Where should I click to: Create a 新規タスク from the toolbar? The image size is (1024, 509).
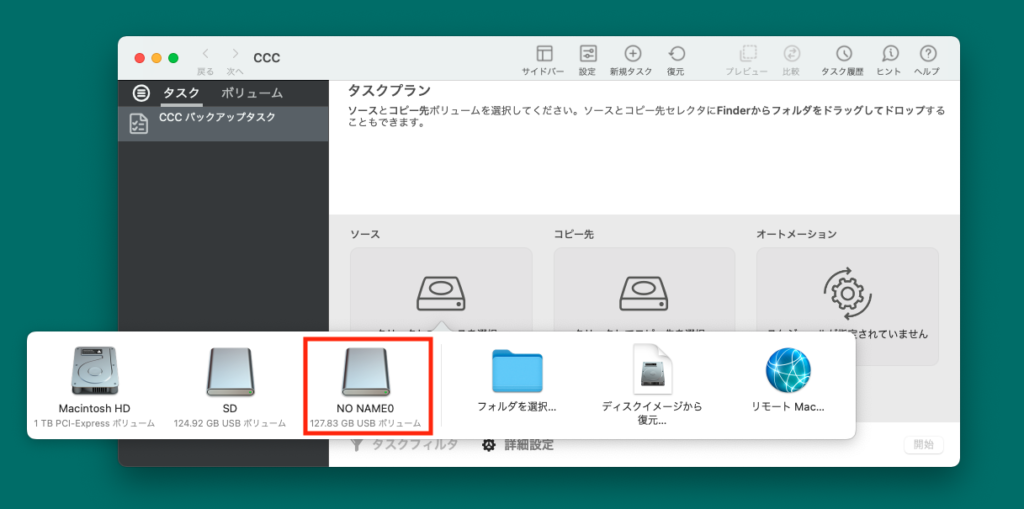[x=632, y=54]
